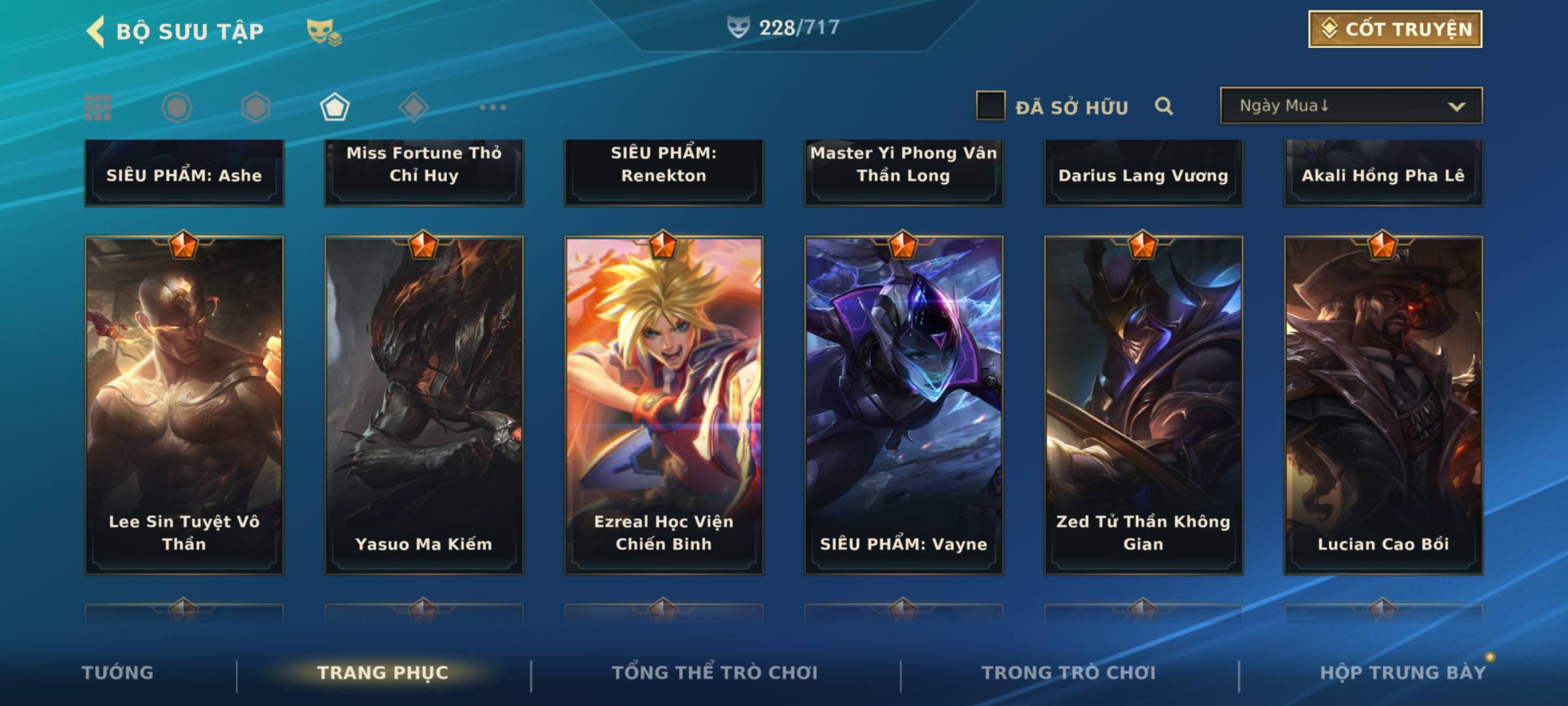1568x706 pixels.
Task: Open the Yasuo Ma Kiếm skin card
Action: (424, 405)
